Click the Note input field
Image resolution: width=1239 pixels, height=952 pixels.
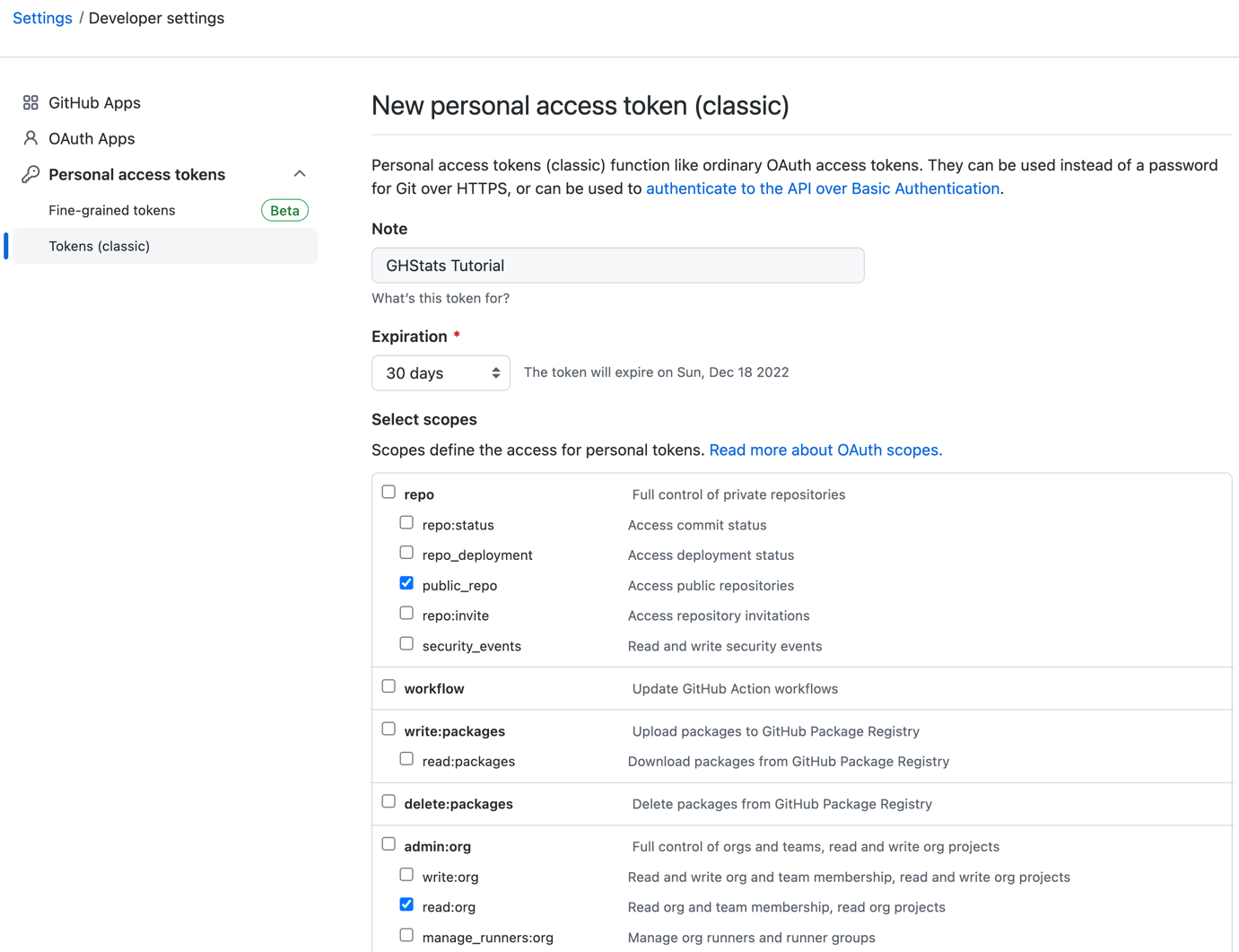tap(617, 265)
